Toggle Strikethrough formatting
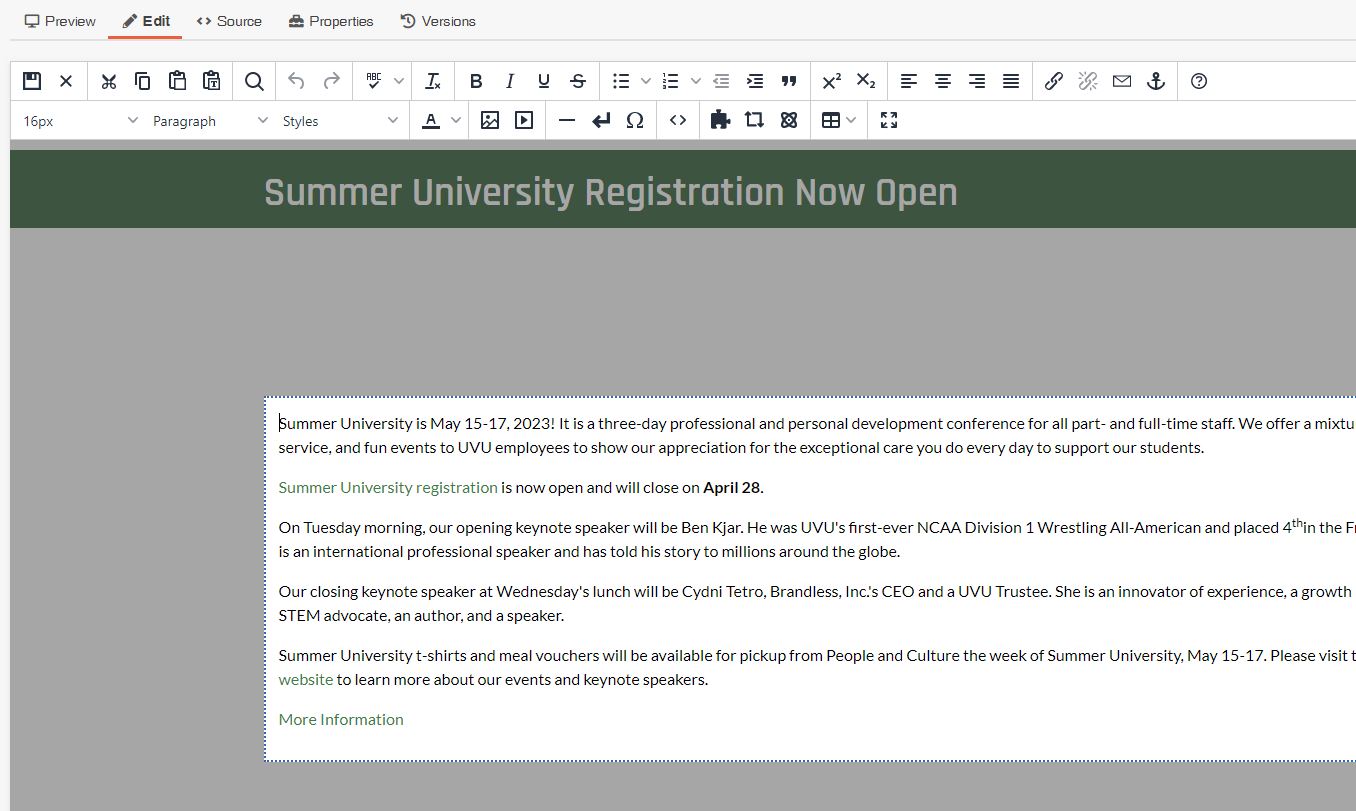 578,81
